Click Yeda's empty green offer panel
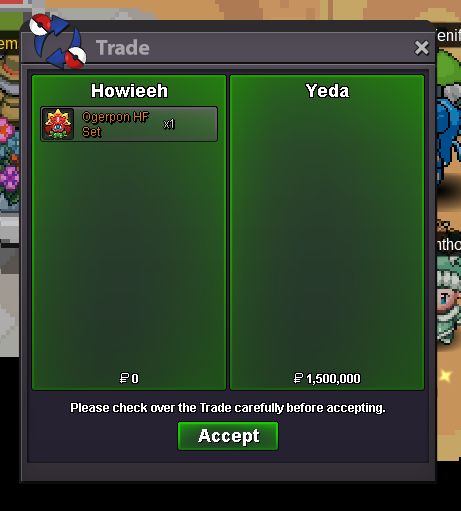The height and width of the screenshot is (511, 461). click(x=327, y=232)
